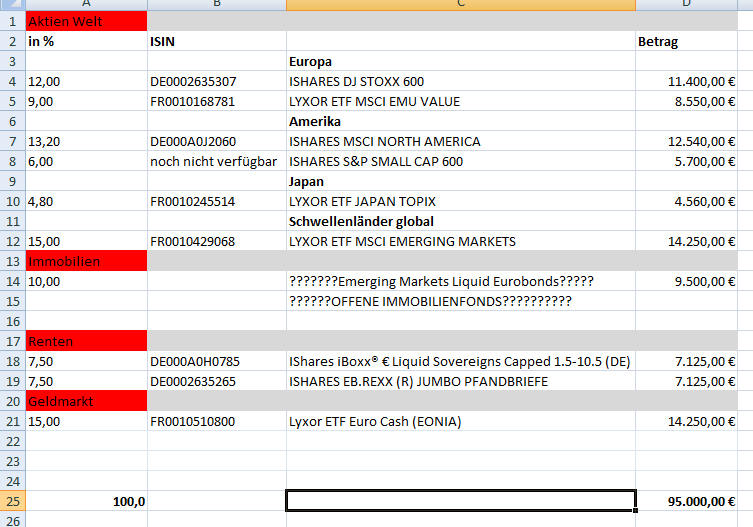Click 'LYXOR ETF MSCI EMU VALUE' cell
This screenshot has height=527, width=753.
(x=461, y=101)
